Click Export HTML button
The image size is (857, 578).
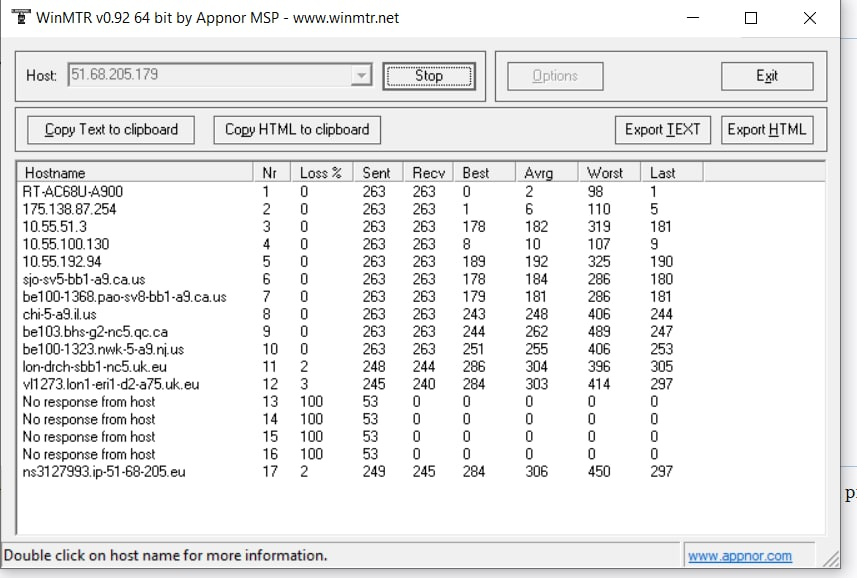pos(766,130)
